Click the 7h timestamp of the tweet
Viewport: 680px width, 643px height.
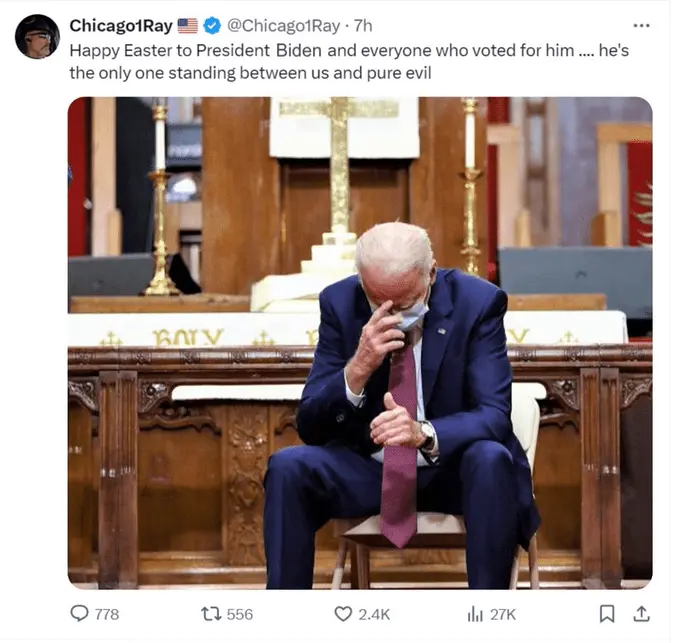(363, 26)
